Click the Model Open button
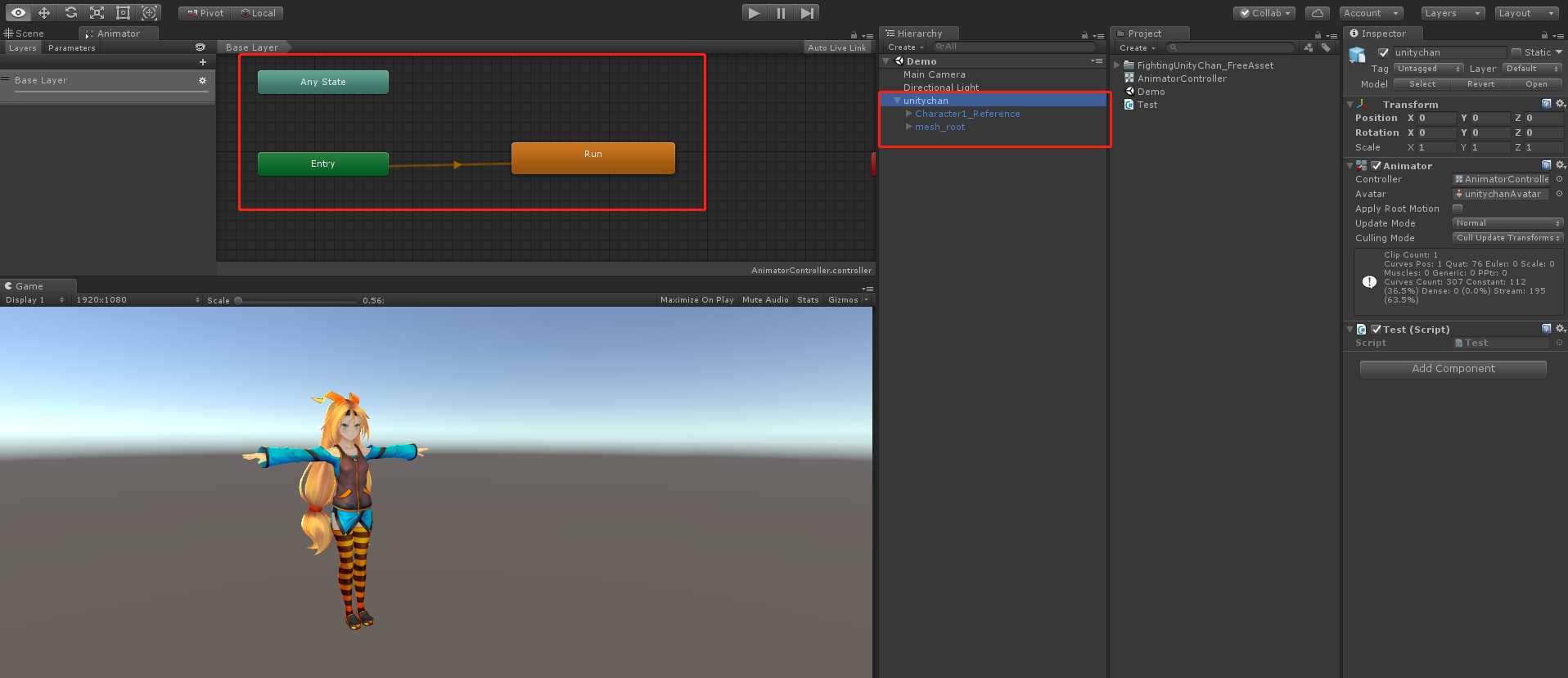 (1536, 84)
